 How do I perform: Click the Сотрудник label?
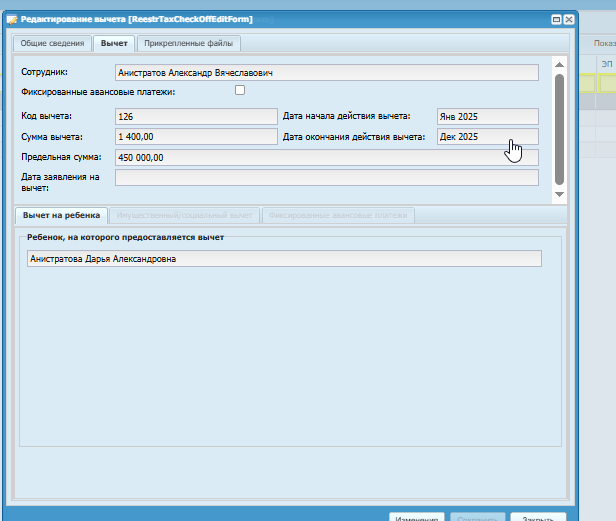point(44,72)
